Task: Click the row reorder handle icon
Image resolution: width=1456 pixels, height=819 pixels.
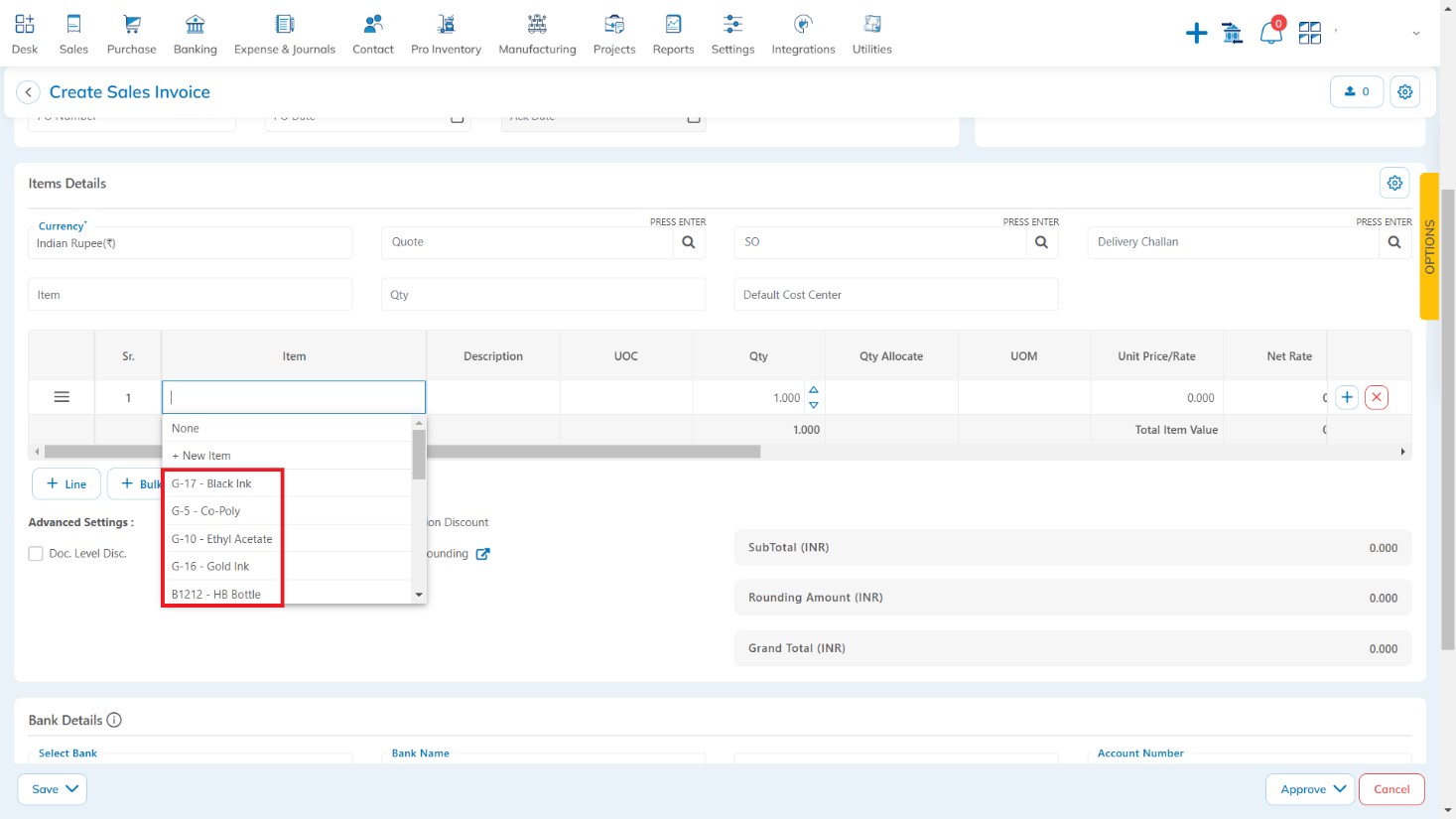Action: click(62, 397)
